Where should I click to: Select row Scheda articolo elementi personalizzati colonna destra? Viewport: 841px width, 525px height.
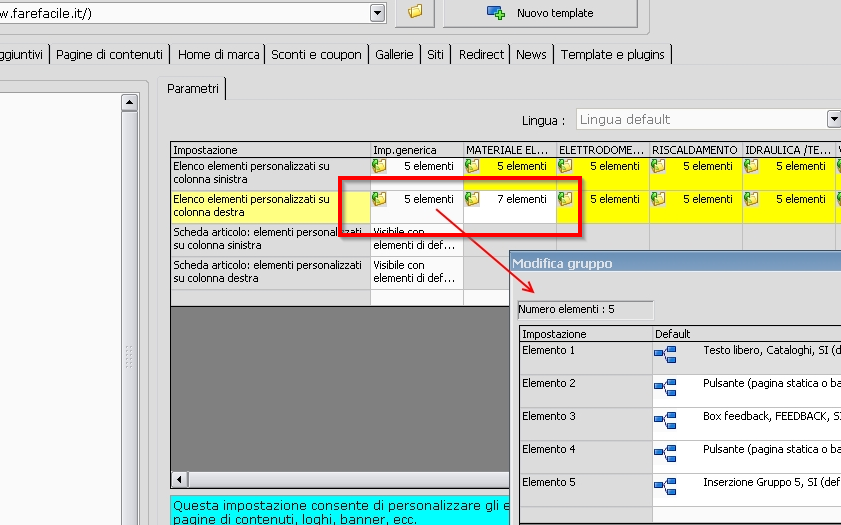point(270,272)
